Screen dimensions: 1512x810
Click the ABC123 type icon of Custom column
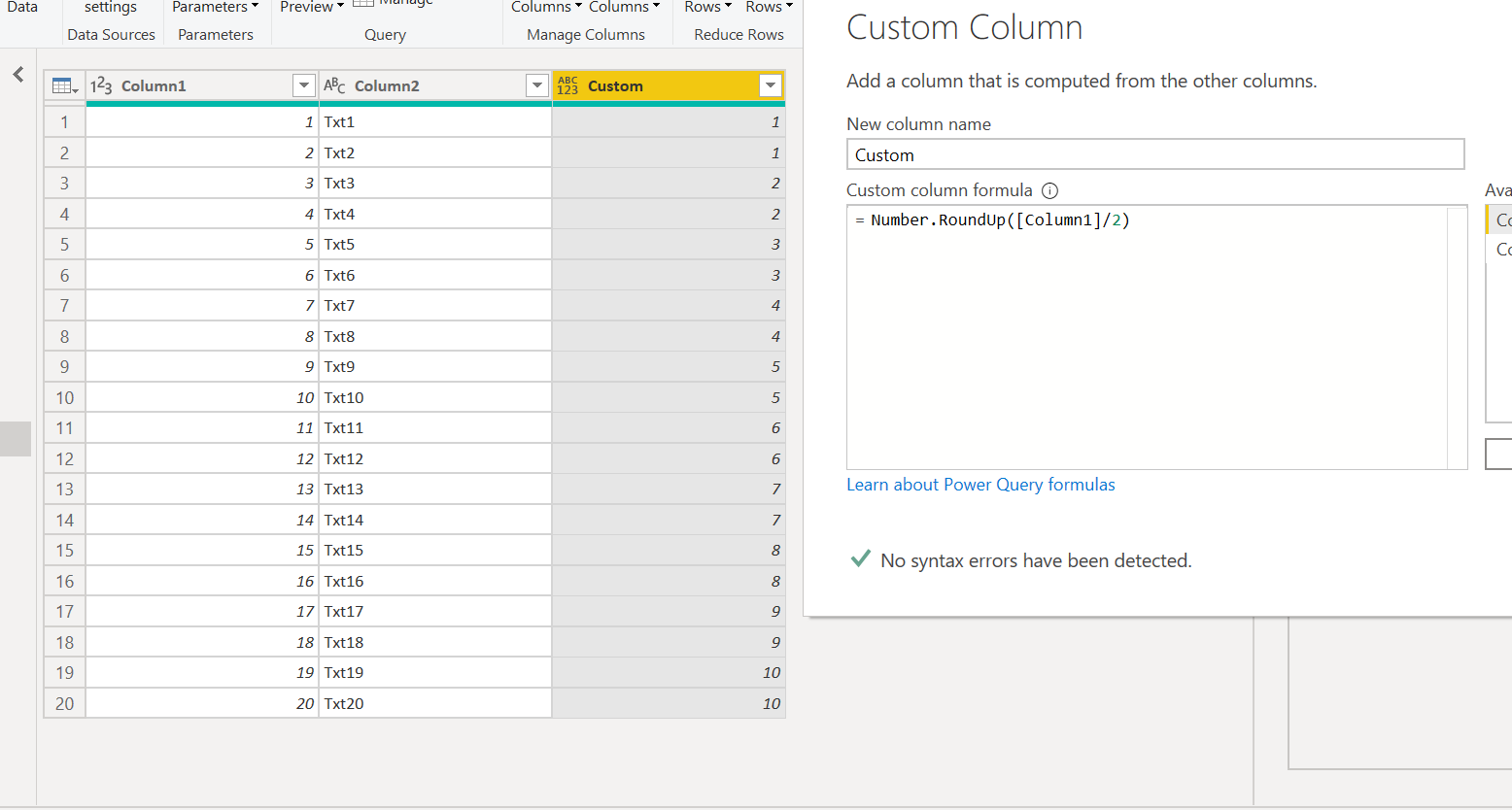point(567,86)
